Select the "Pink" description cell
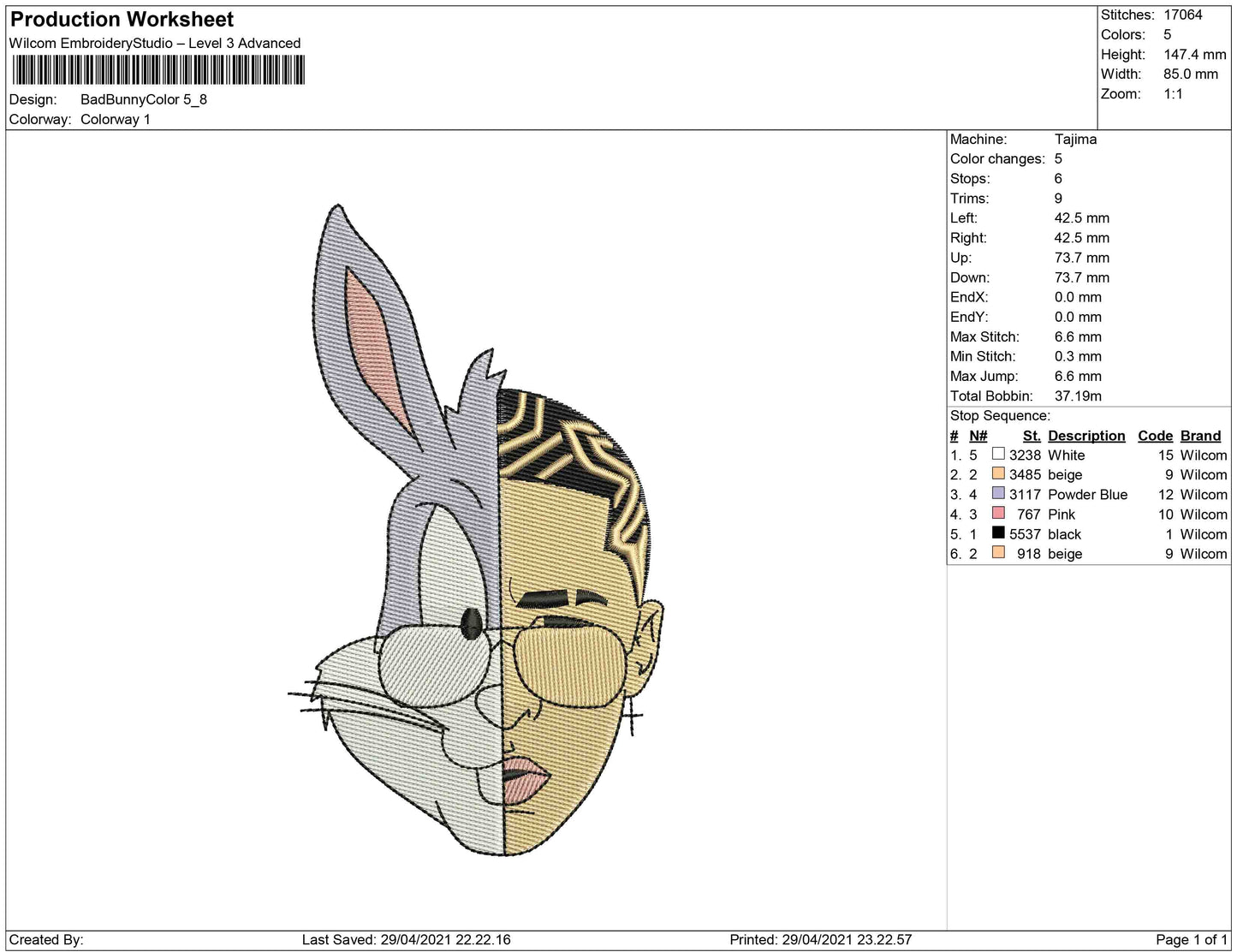1237x952 pixels. [x=1062, y=514]
